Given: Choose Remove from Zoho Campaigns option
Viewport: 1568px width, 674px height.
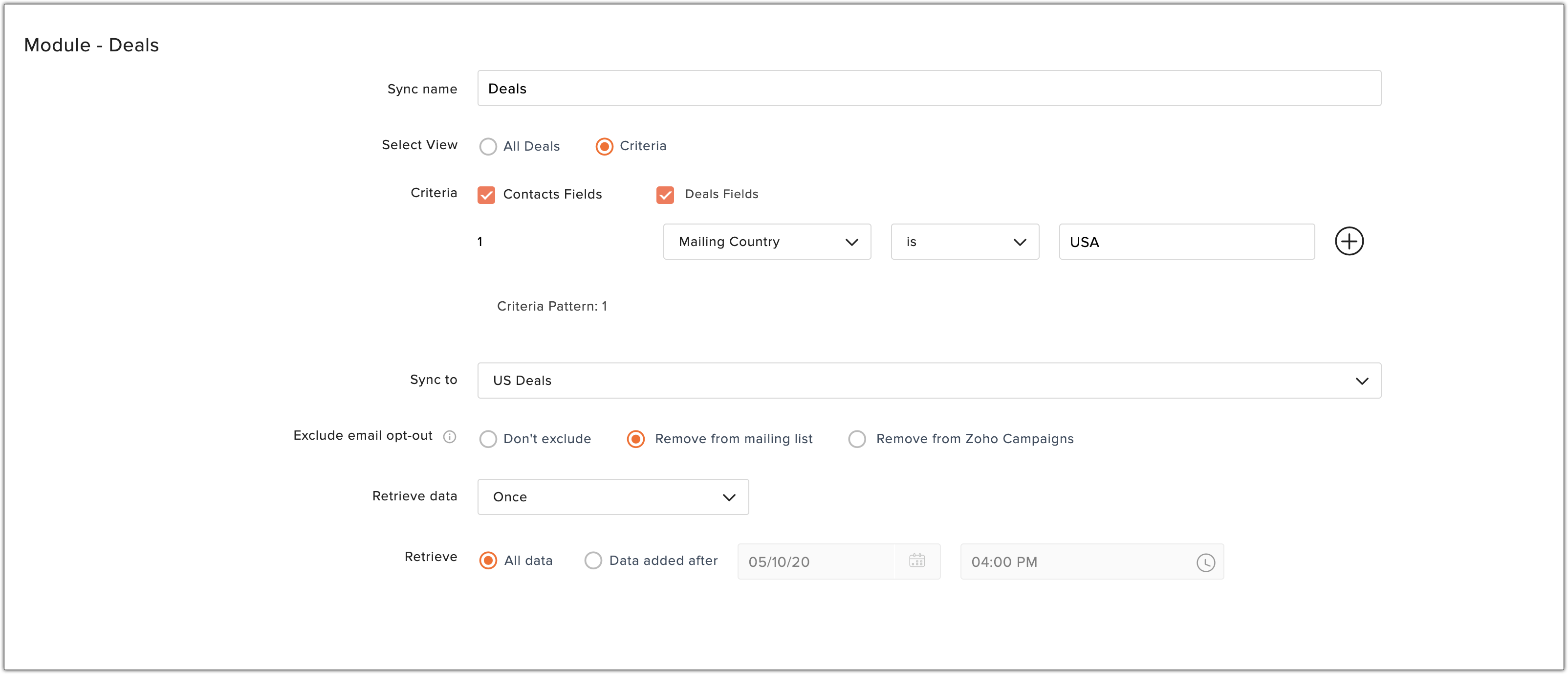Looking at the screenshot, I should point(856,439).
